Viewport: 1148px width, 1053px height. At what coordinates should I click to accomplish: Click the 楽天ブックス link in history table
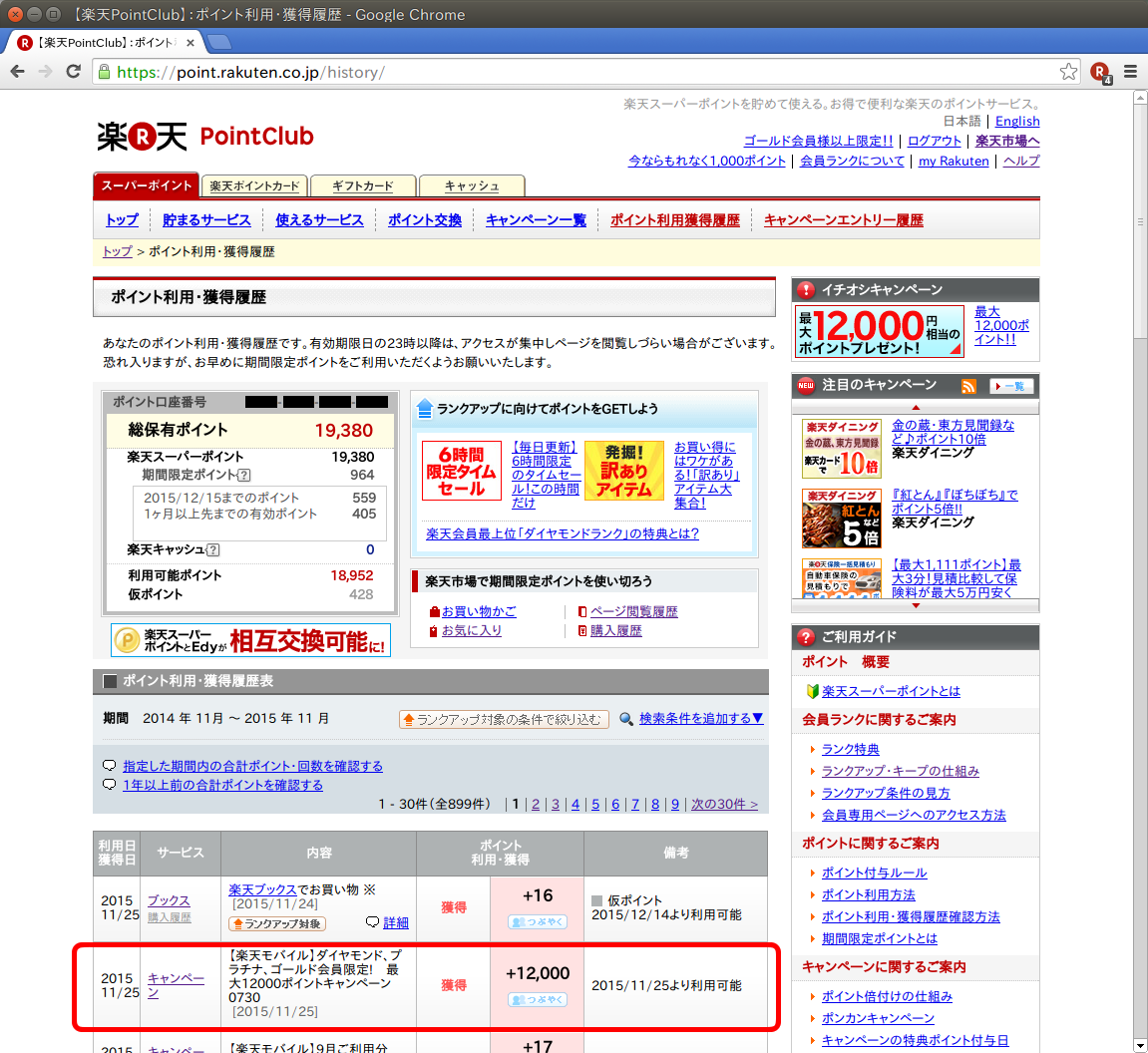coord(262,889)
